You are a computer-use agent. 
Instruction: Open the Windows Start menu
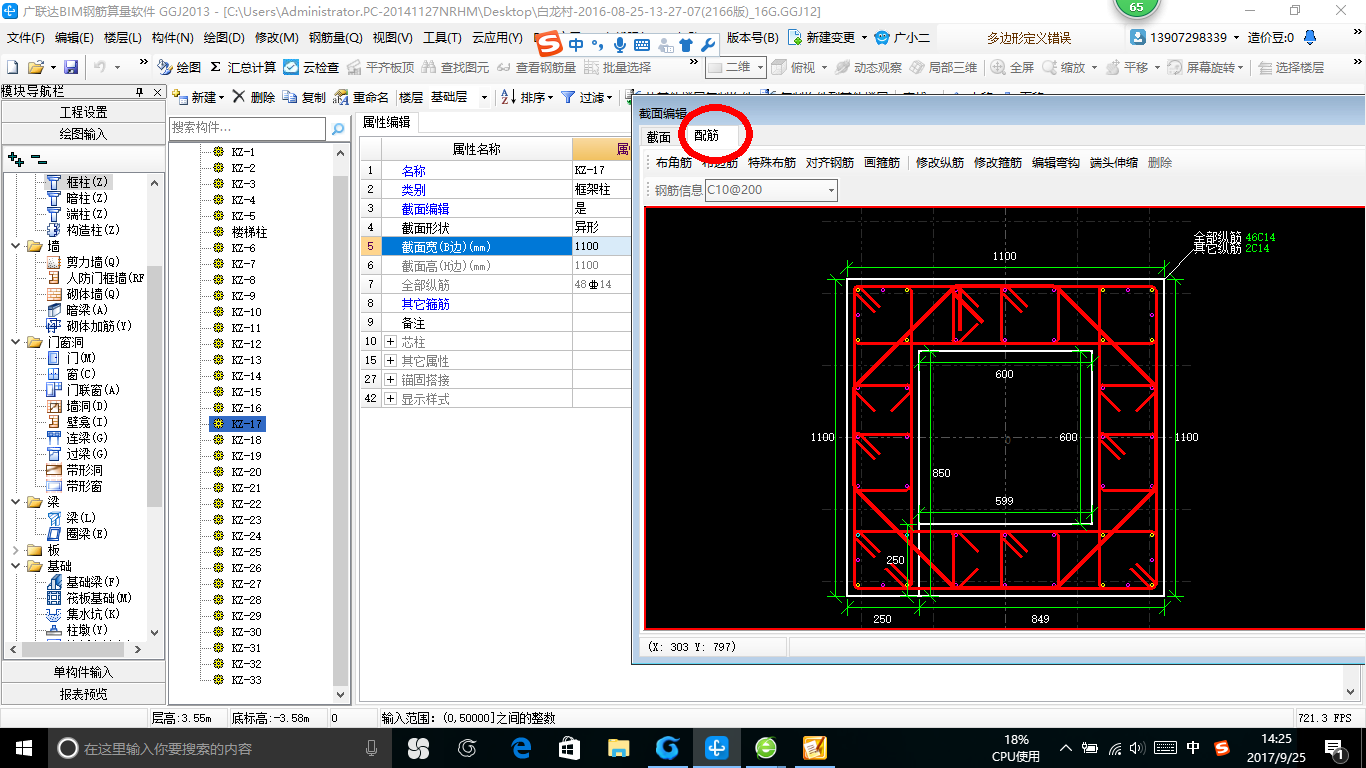[x=24, y=747]
